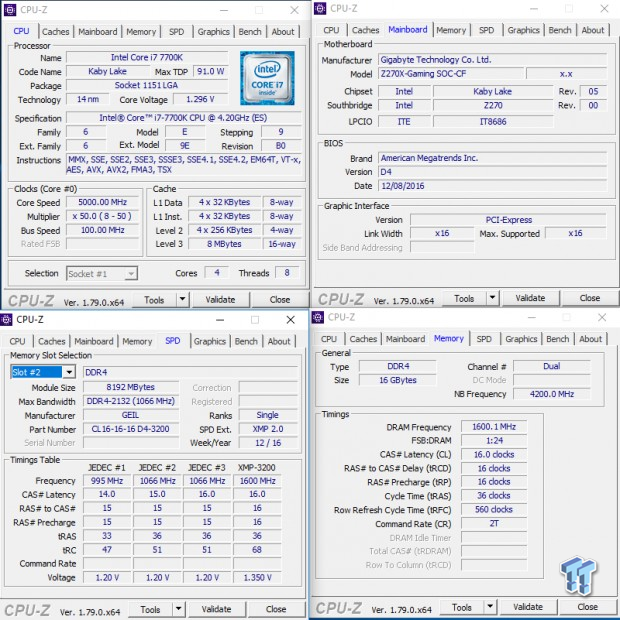
Task: Click motherboard Model field Z270X-Gaming SOC-CF
Action: click(451, 74)
